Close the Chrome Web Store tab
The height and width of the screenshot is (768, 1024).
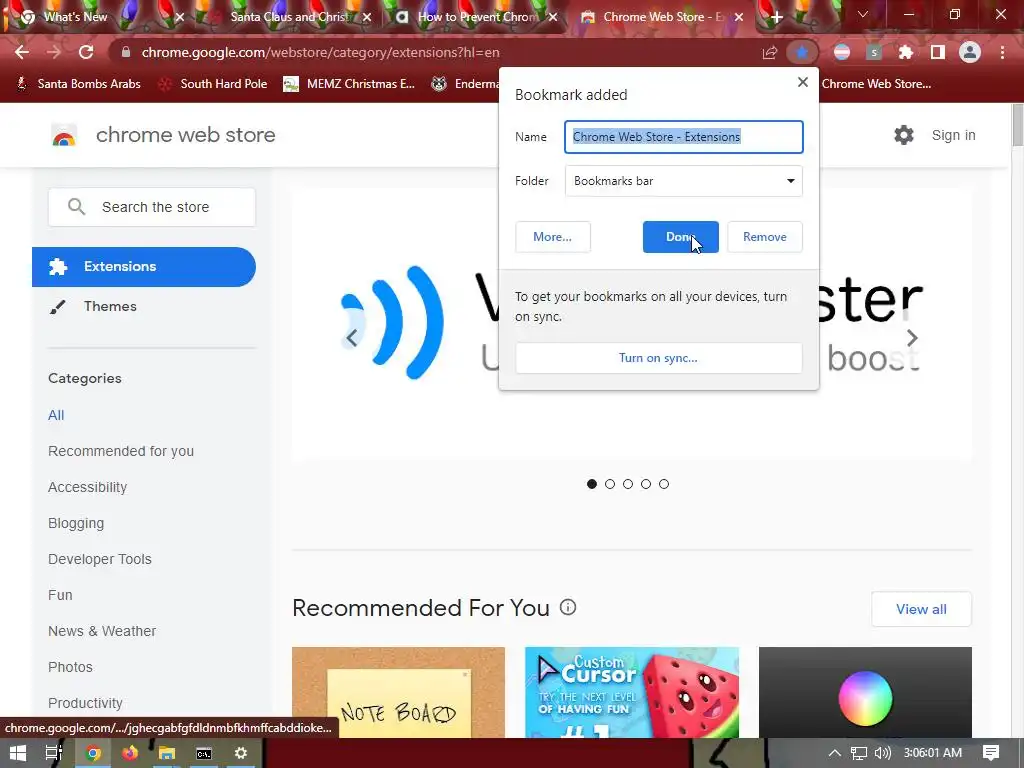(739, 17)
